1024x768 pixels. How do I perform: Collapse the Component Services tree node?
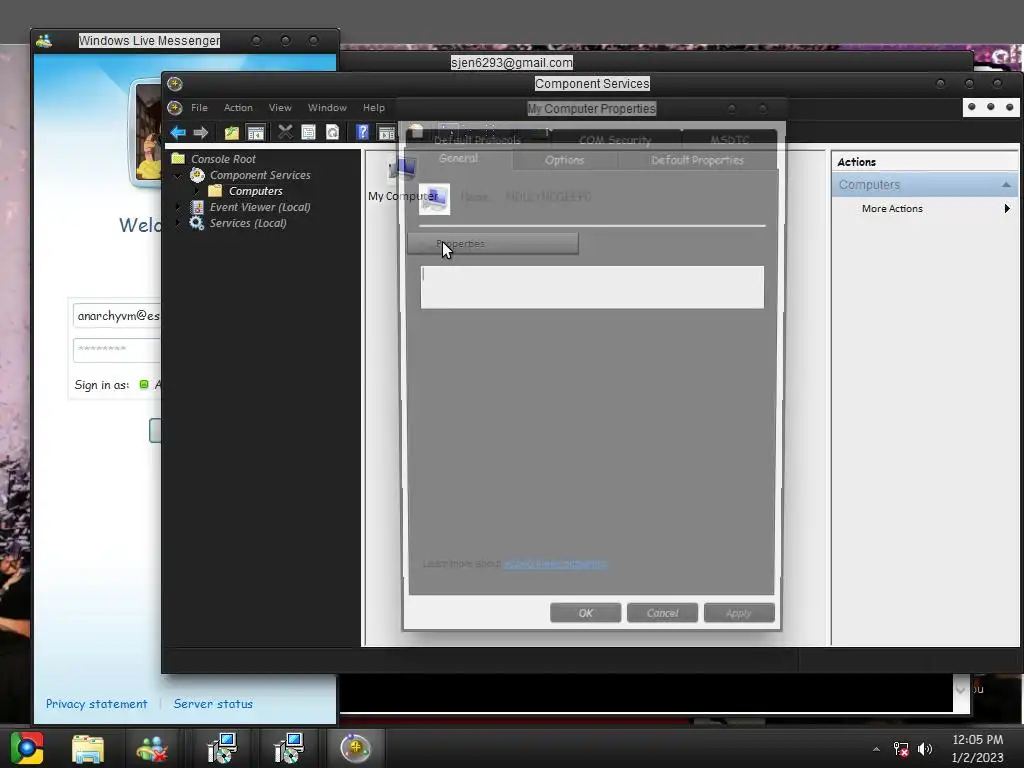[x=178, y=175]
